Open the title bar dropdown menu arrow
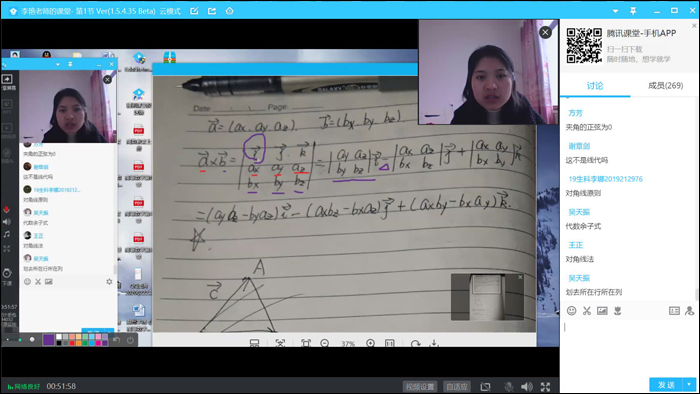Viewport: 700px width, 394px height. (615, 11)
